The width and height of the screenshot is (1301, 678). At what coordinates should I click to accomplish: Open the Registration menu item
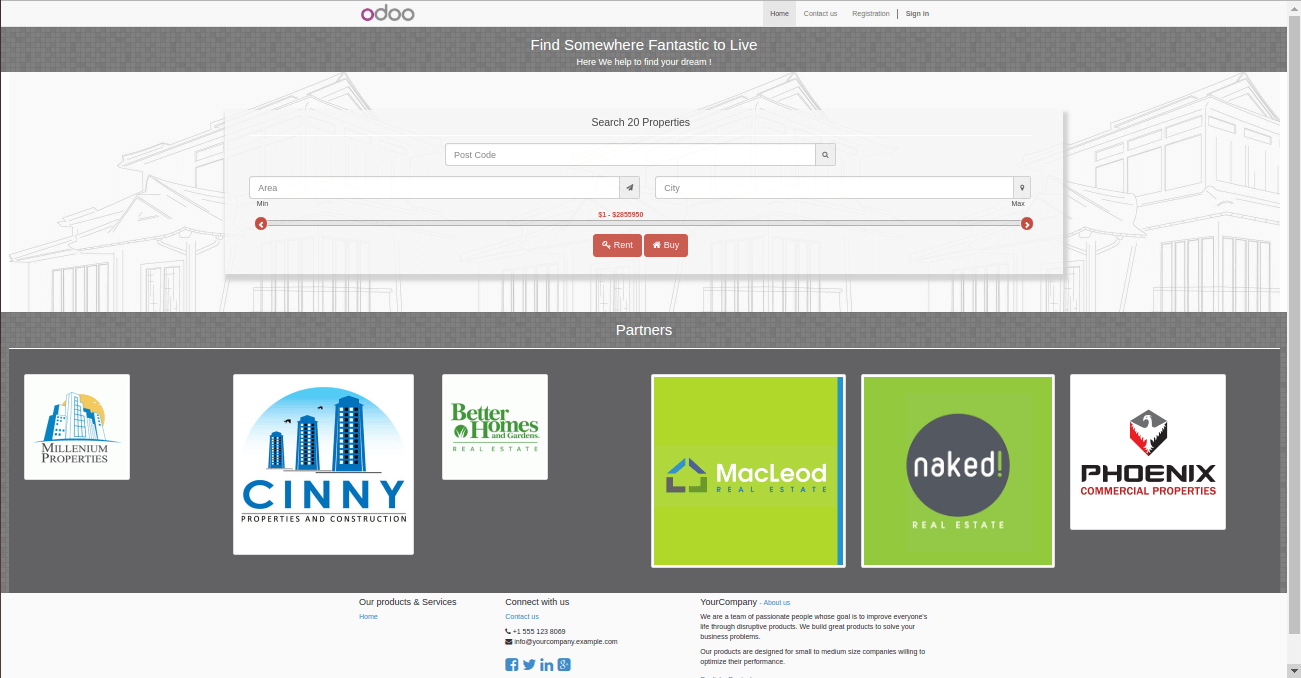[x=871, y=13]
